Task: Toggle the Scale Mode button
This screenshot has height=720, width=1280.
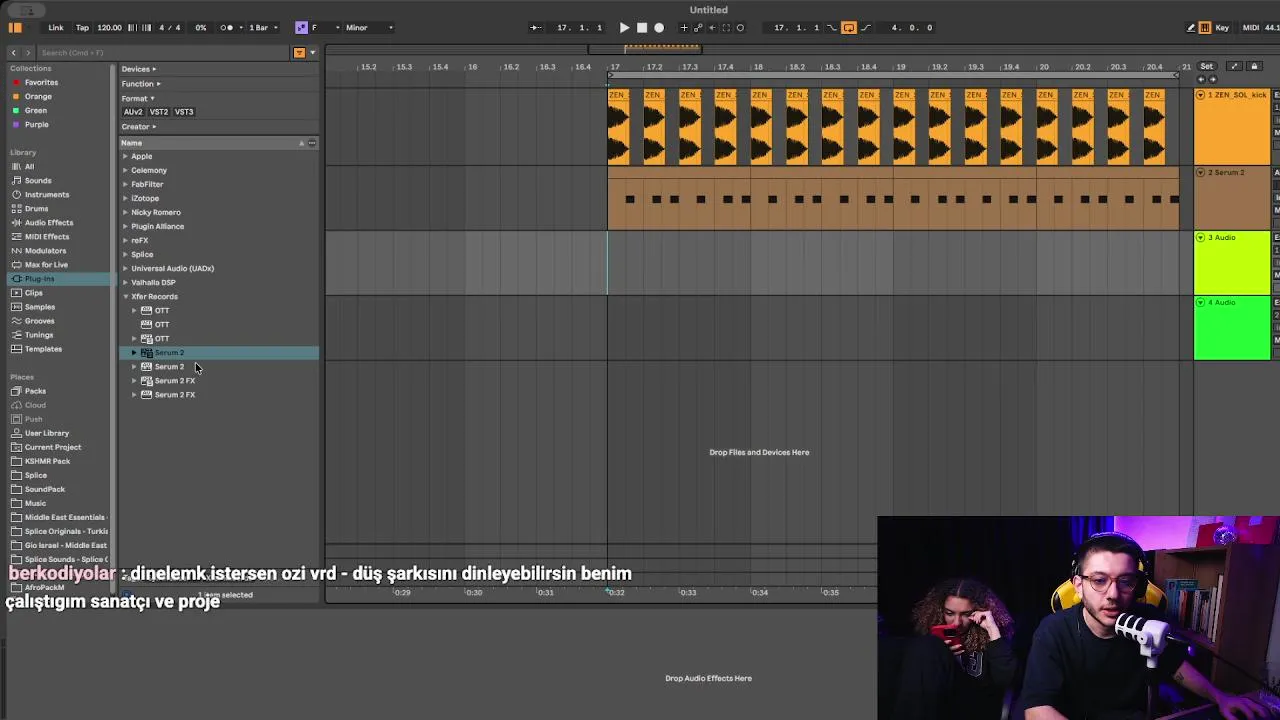Action: click(301, 27)
